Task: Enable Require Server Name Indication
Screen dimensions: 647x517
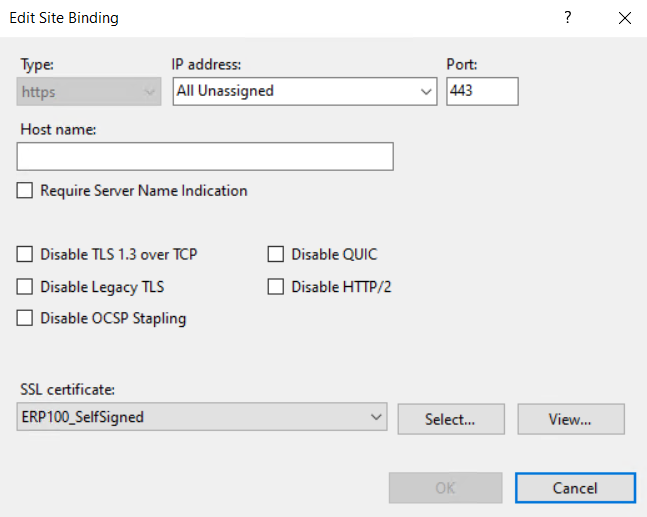Action: [x=25, y=191]
